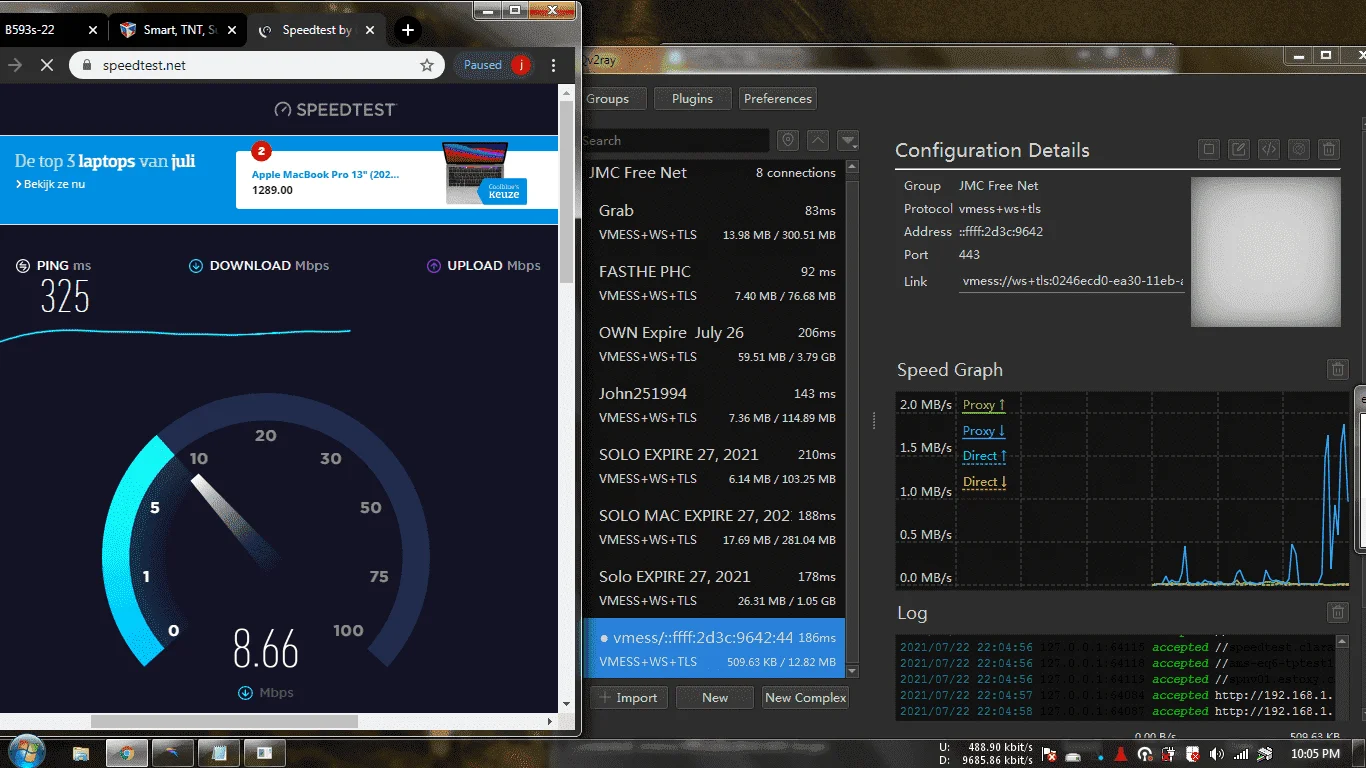Click the Bekijk ze nu link

49,185
